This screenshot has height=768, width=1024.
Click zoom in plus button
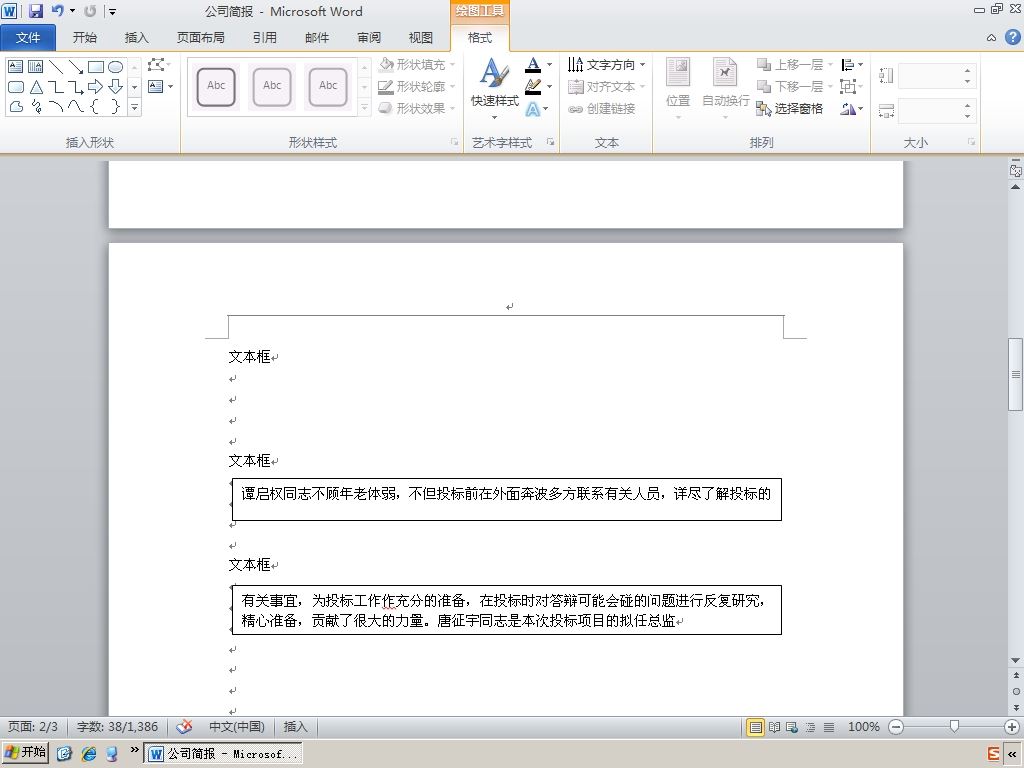(1012, 727)
